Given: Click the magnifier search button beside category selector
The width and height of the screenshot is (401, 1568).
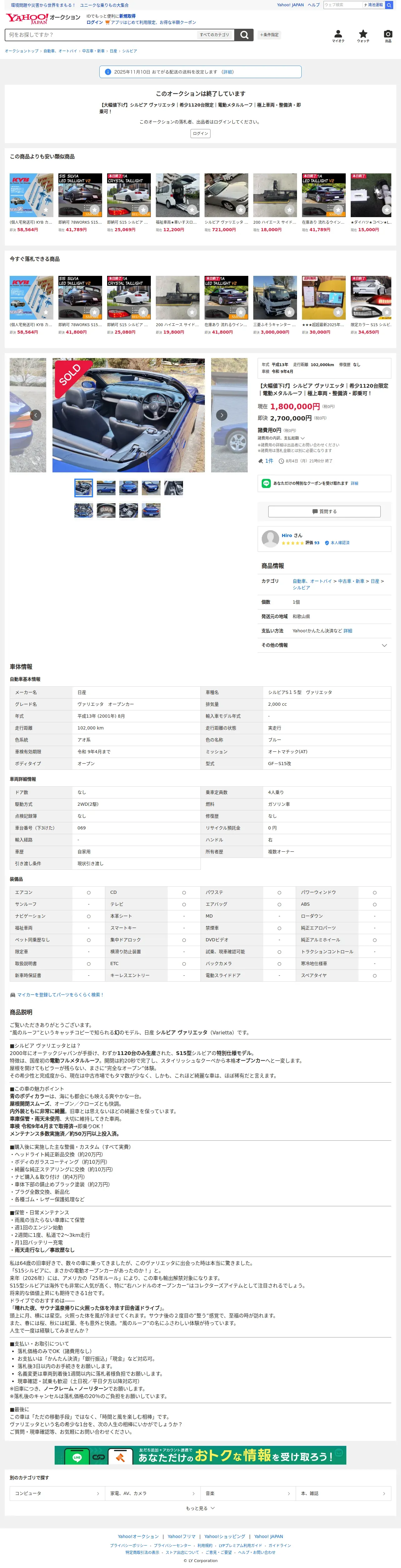Looking at the screenshot, I should point(244,35).
